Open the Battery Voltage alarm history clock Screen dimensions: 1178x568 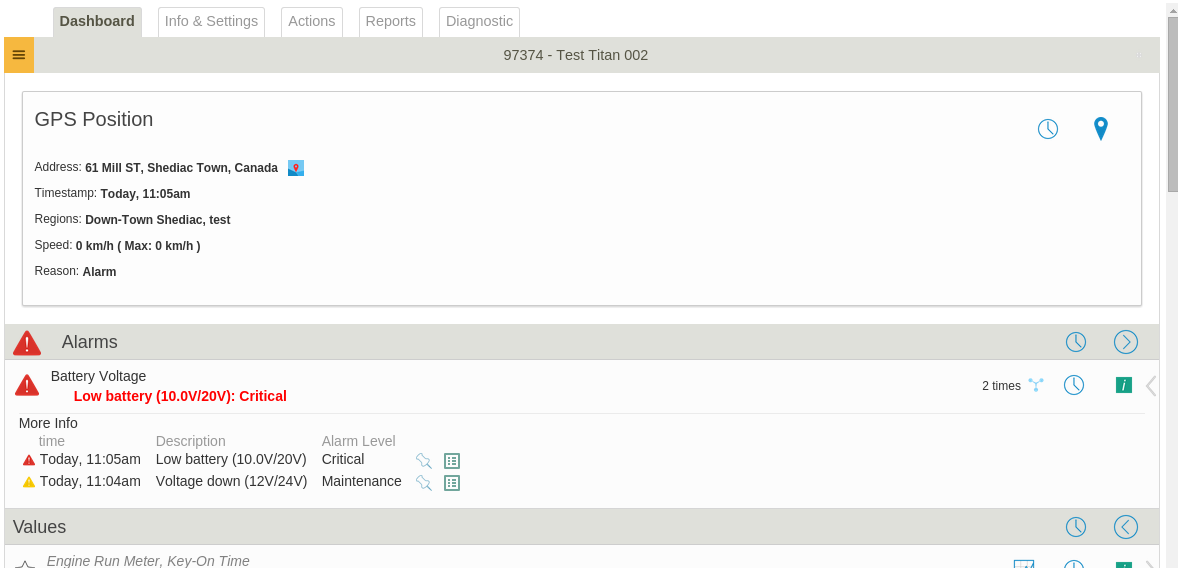1074,385
